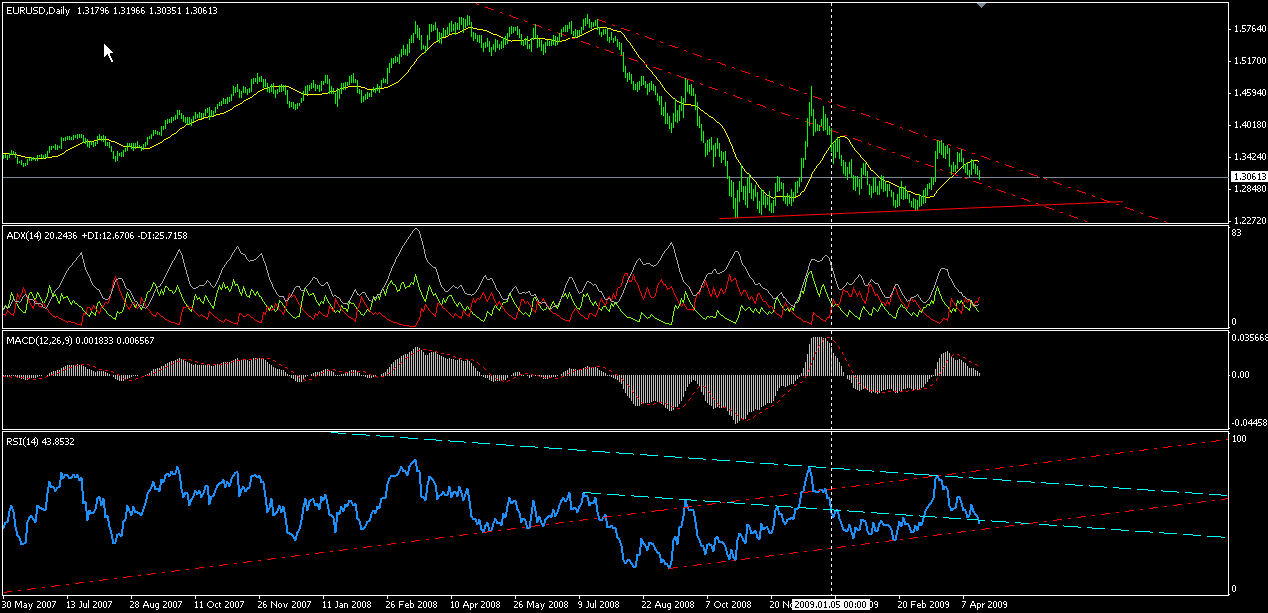Screen dimensions: 1268x613
Task: Click the 1.57640 price axis label
Action: (1250, 29)
